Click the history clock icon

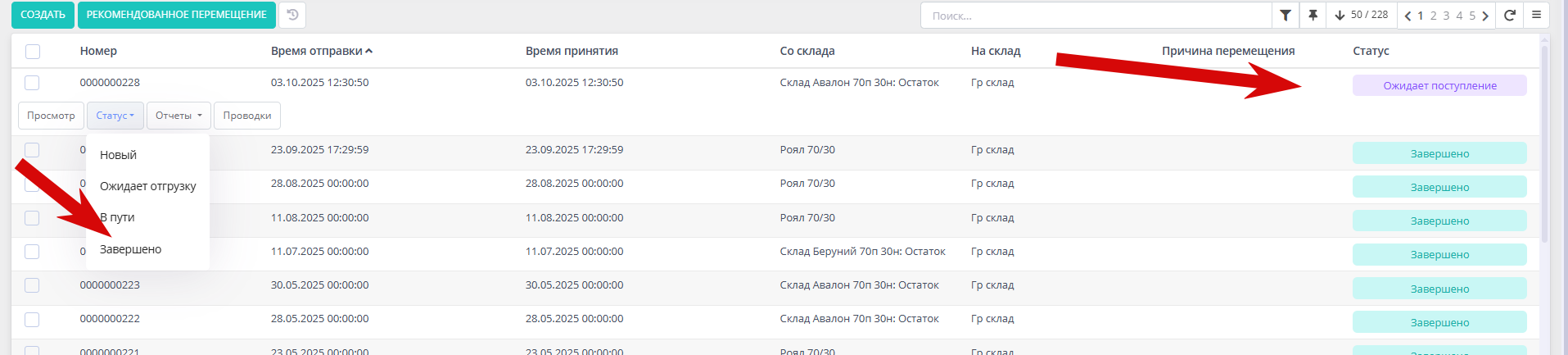coord(292,15)
